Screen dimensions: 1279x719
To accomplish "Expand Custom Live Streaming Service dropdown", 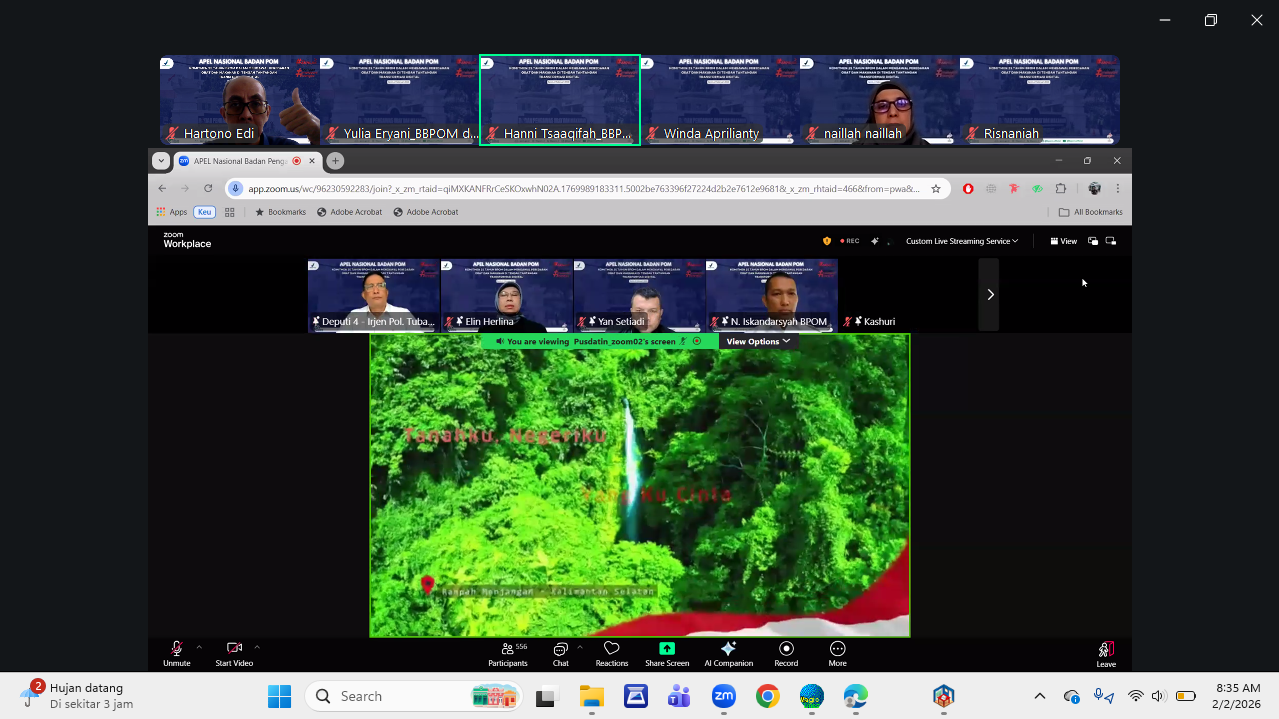I will (x=962, y=241).
